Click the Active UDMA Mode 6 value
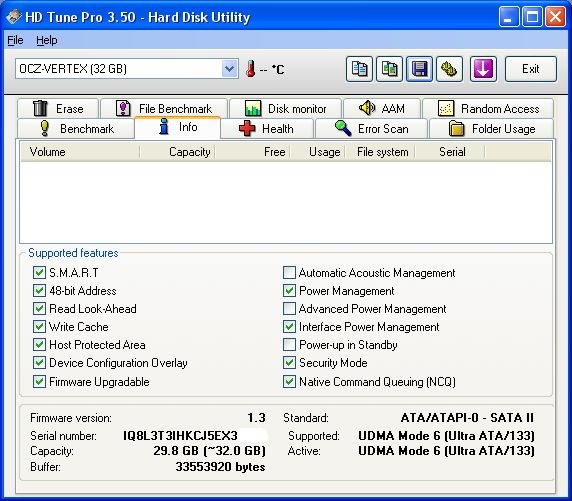The image size is (572, 501). click(447, 451)
